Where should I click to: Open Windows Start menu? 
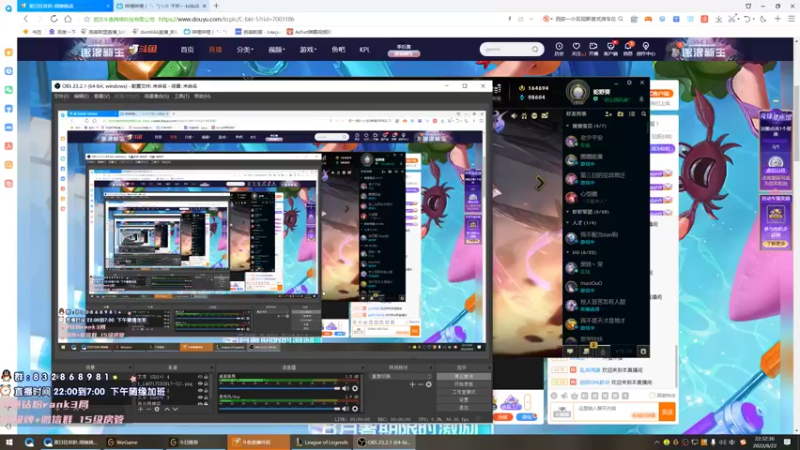pyautogui.click(x=9, y=442)
